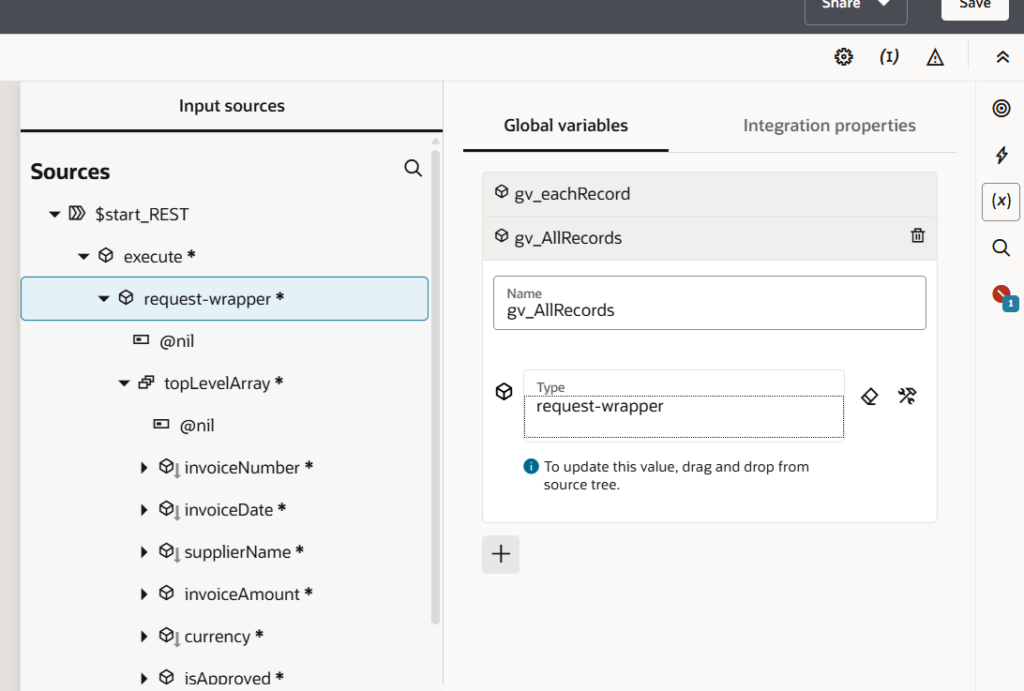
Task: Click the Name field containing gv_AllRecords
Action: tap(709, 303)
